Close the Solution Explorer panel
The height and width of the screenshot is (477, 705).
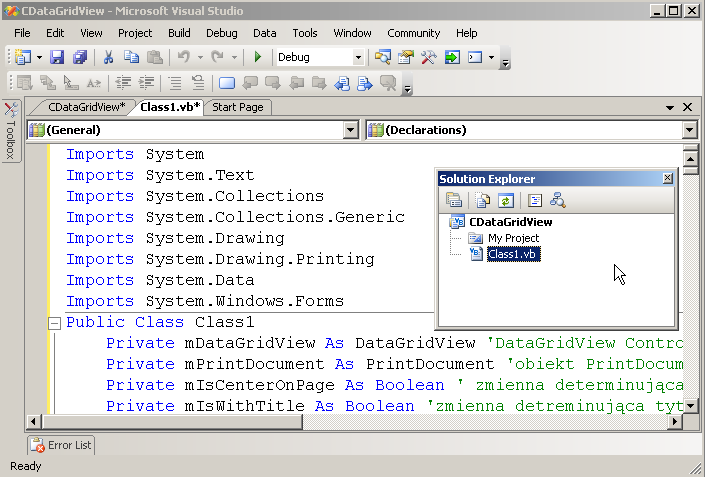pyautogui.click(x=668, y=178)
